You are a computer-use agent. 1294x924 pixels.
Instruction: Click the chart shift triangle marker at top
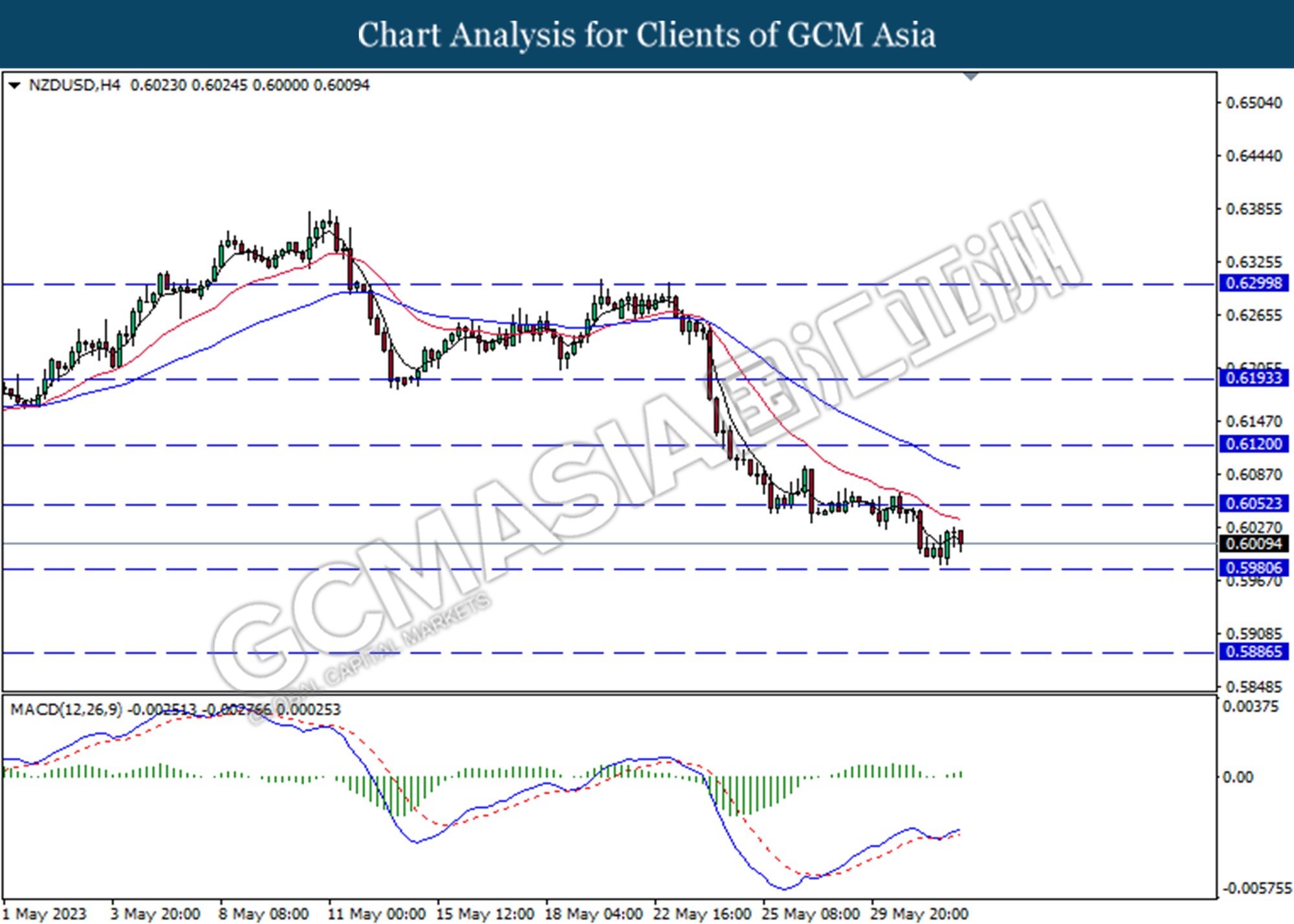970,77
